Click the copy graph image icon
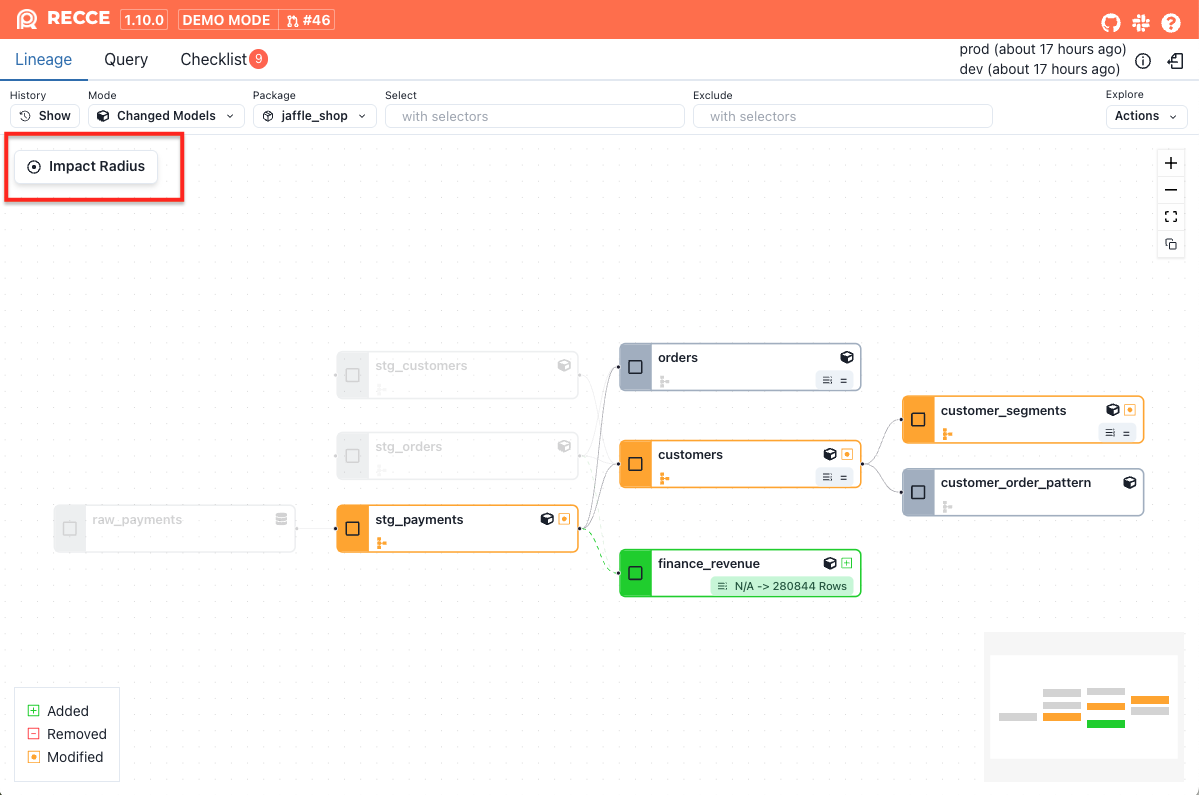 click(x=1171, y=244)
